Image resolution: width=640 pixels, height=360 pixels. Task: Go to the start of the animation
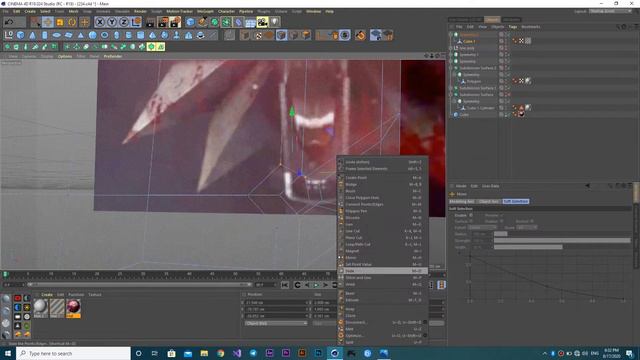(285, 285)
